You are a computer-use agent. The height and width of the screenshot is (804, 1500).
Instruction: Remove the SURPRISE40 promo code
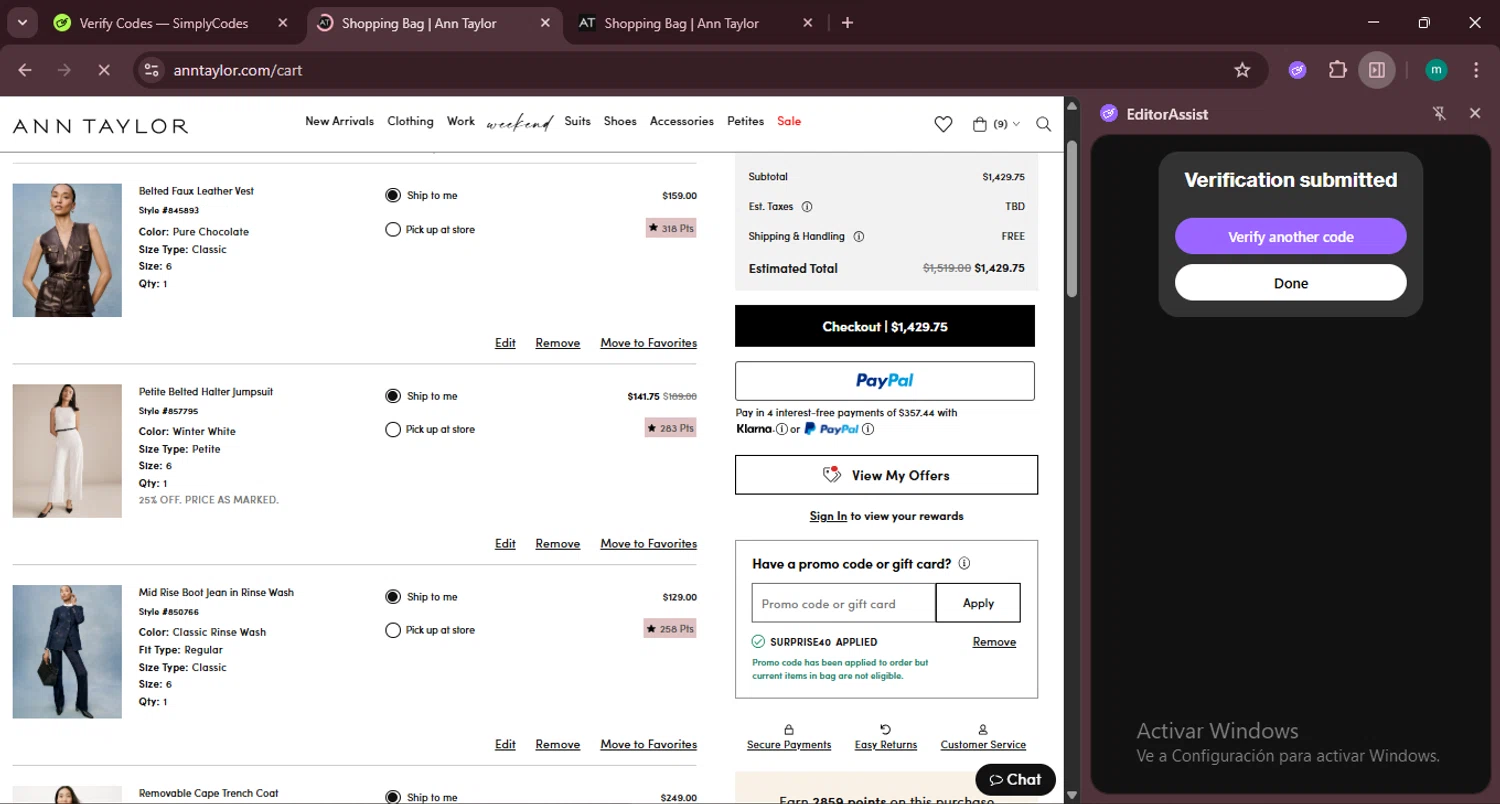pyautogui.click(x=994, y=642)
